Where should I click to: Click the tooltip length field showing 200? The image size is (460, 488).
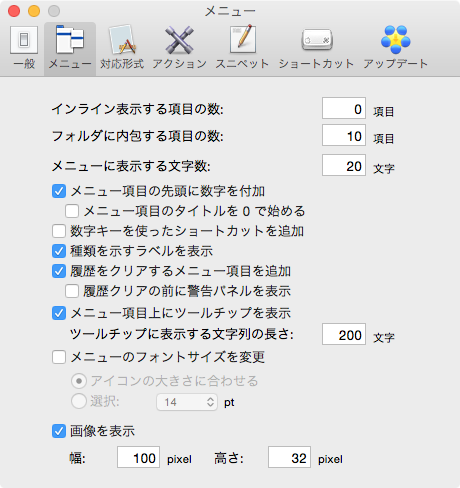[344, 334]
